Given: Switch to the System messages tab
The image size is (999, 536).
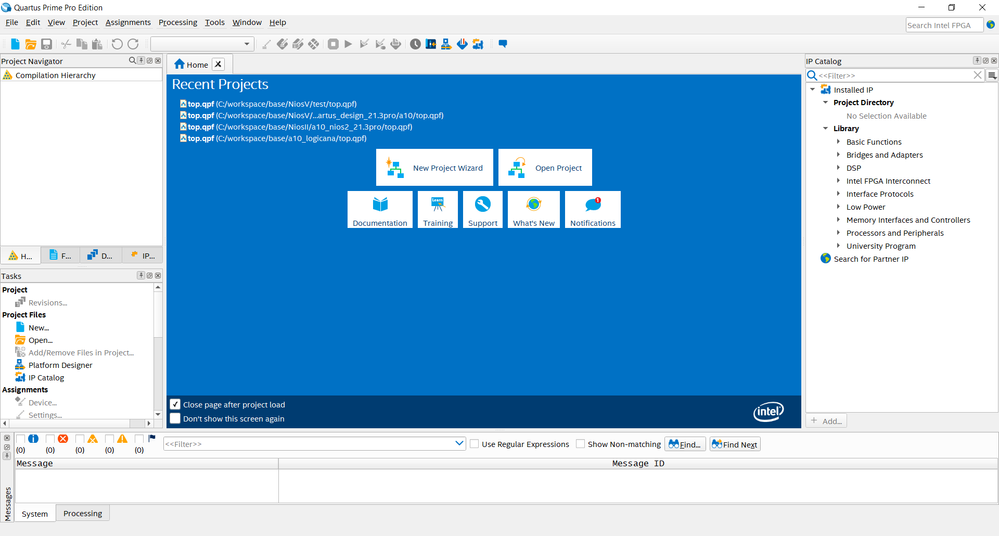Looking at the screenshot, I should click(34, 514).
